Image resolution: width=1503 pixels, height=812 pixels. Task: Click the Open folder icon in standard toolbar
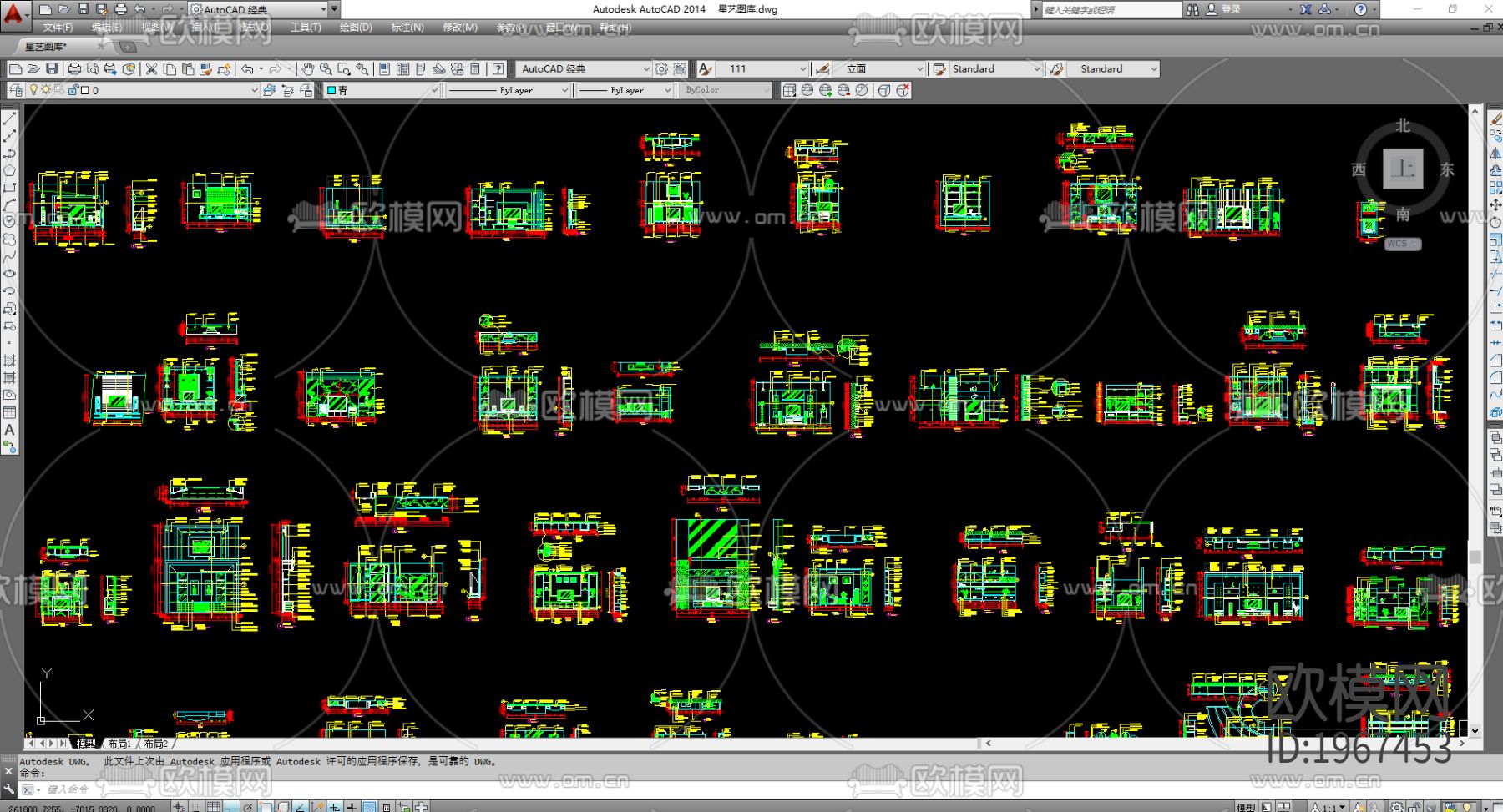tap(33, 68)
